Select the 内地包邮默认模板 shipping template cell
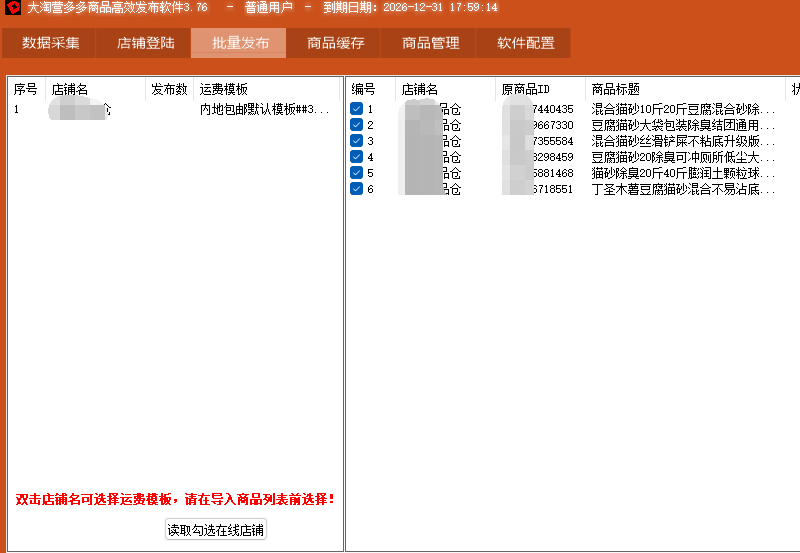Viewport: 800px width, 553px height. coord(264,109)
